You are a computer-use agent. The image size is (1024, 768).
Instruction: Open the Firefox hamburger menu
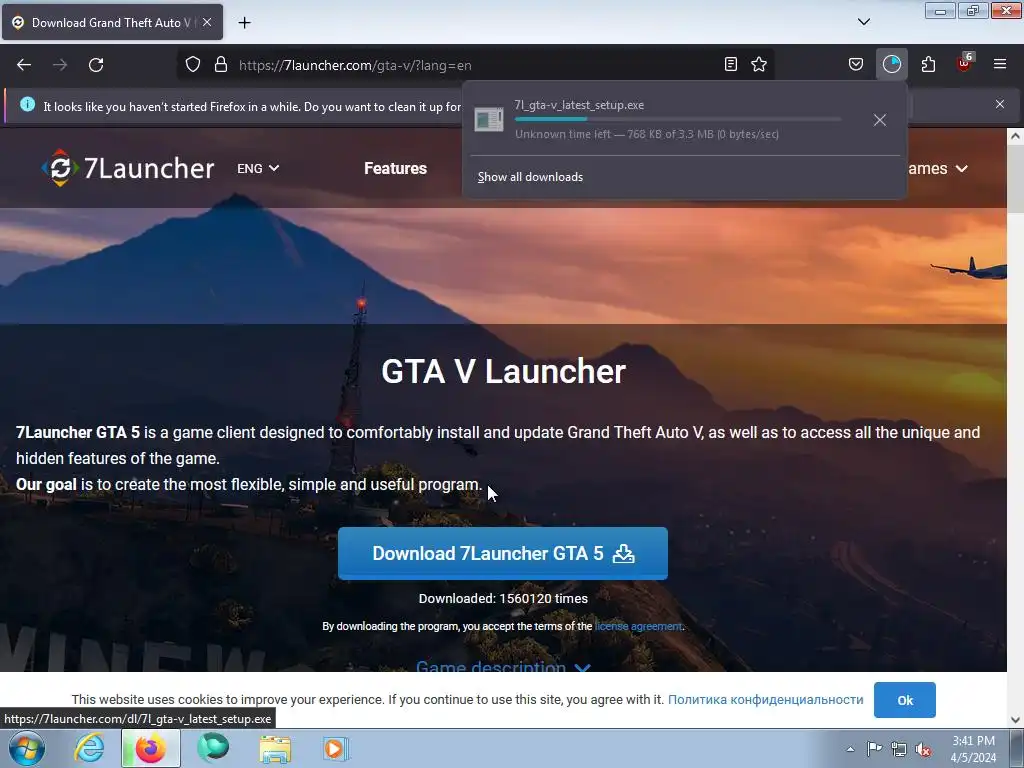[1000, 64]
